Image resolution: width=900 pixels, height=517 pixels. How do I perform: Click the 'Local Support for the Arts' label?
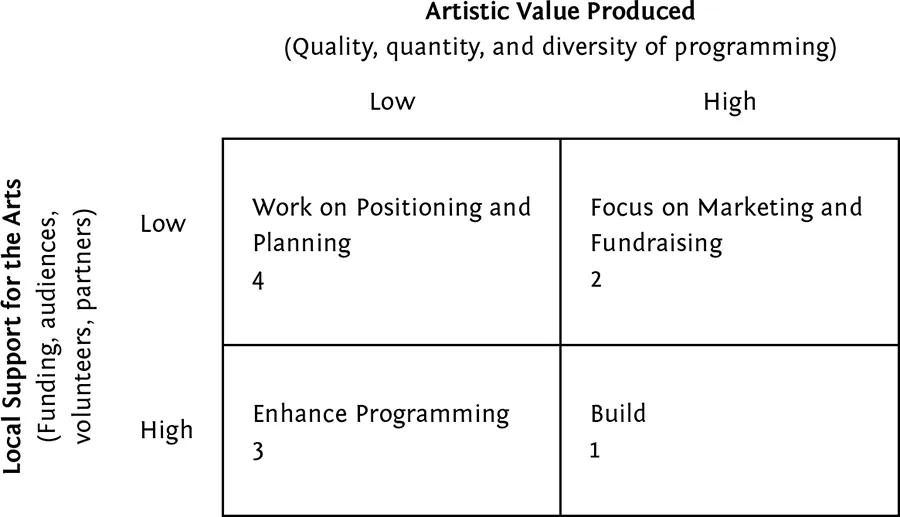15,325
